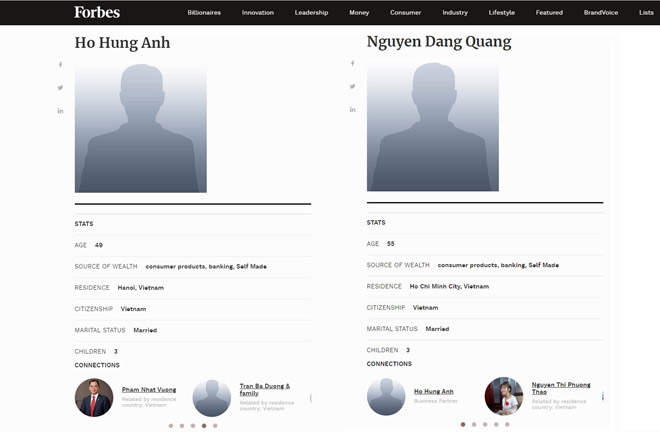
Task: Open the Tran Ba Duong & family link
Action: (x=265, y=388)
